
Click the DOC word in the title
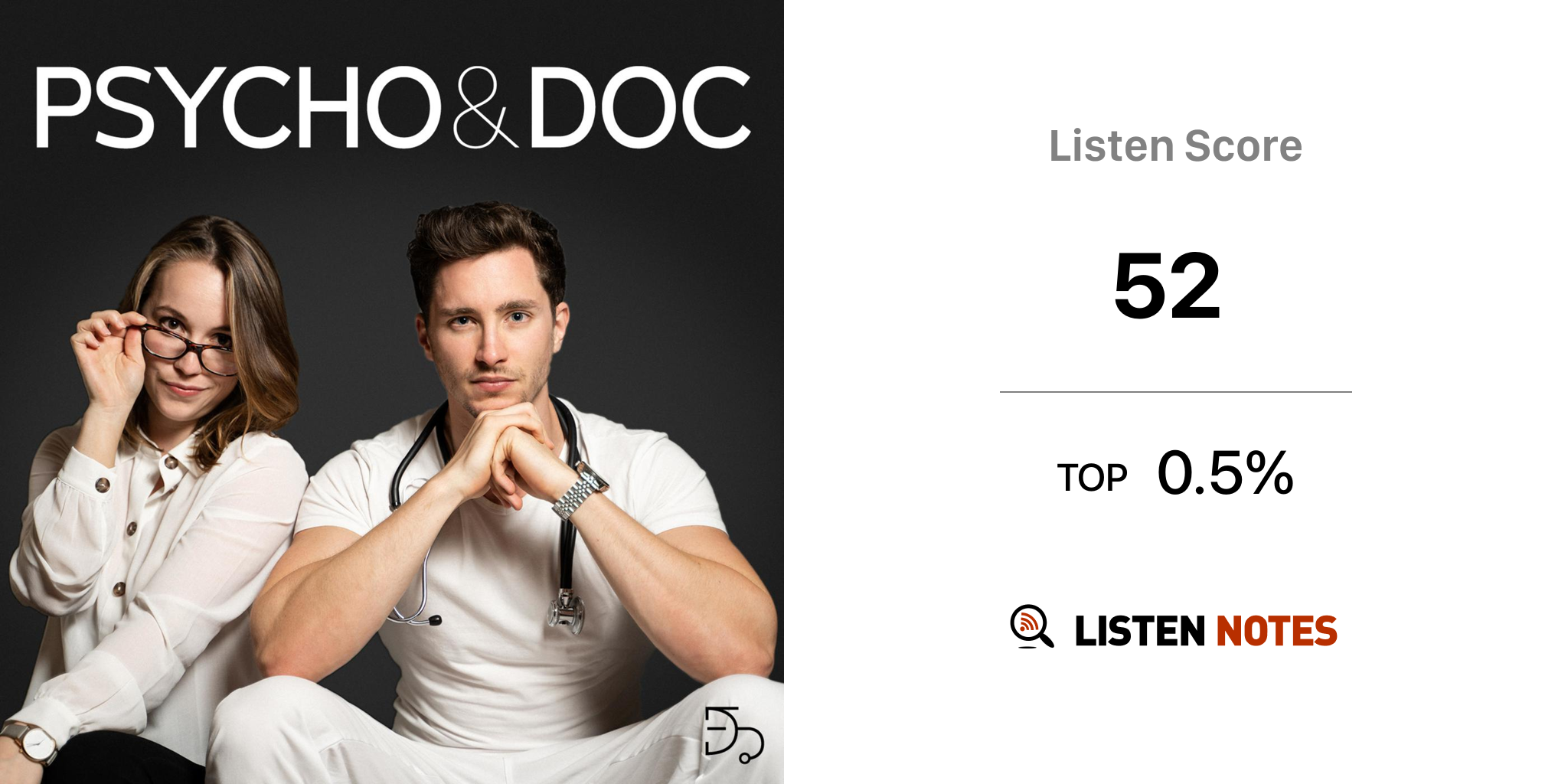(640, 107)
